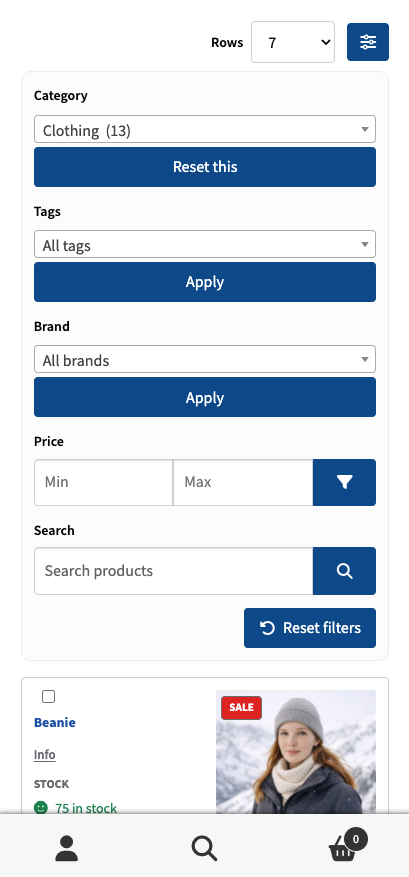Open the All brands dropdown
409x877 pixels.
[205, 359]
